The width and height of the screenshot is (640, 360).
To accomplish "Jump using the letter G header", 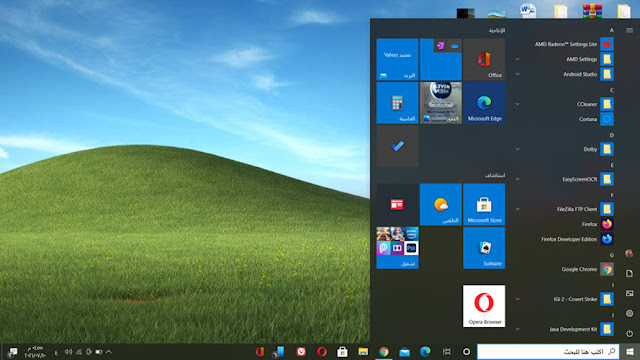I will (x=611, y=255).
